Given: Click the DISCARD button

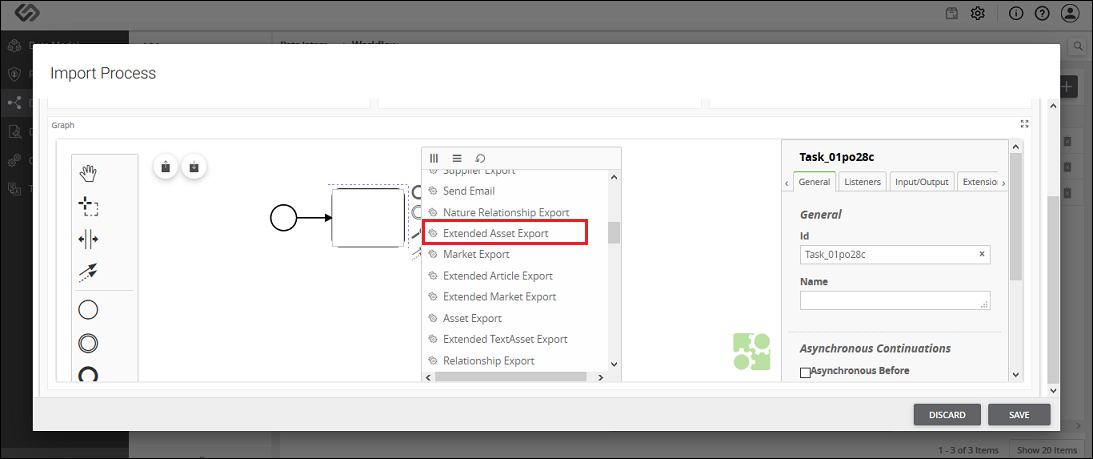Looking at the screenshot, I should point(947,414).
